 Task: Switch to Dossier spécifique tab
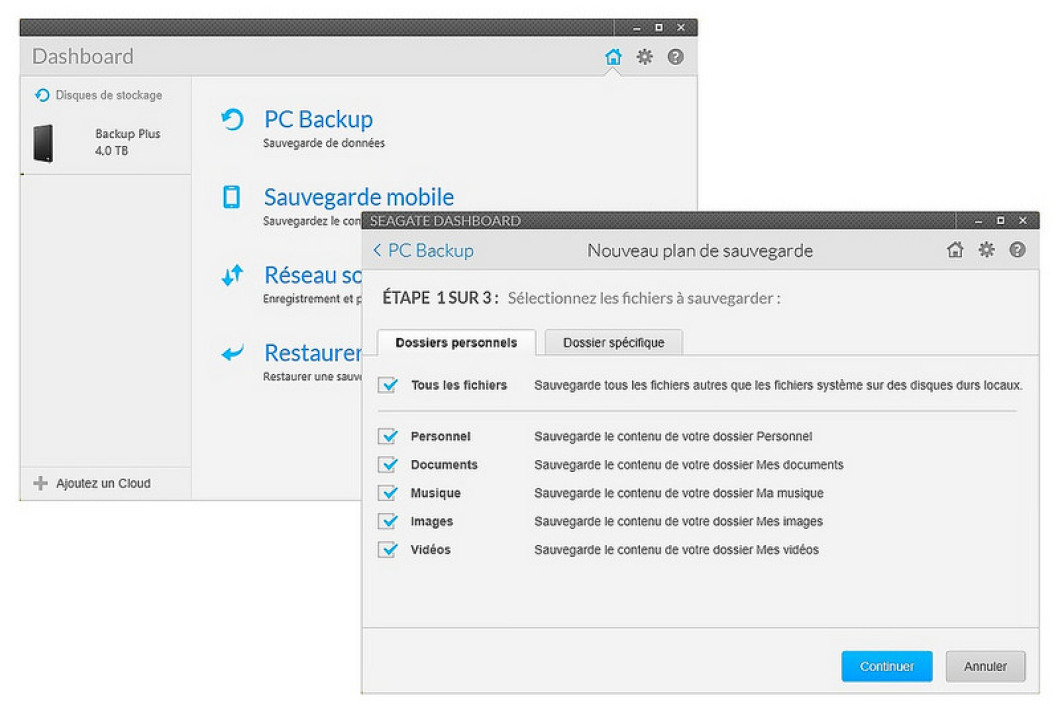614,343
